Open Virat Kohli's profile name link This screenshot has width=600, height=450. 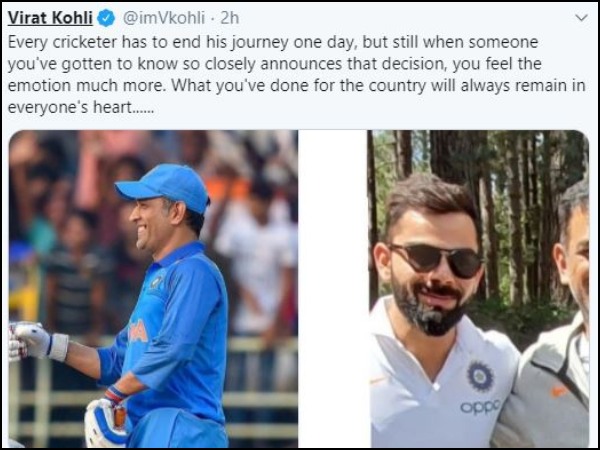[50, 18]
